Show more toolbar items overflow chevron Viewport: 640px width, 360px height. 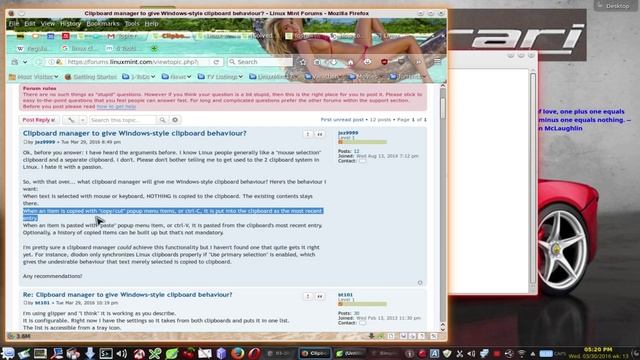[418, 62]
